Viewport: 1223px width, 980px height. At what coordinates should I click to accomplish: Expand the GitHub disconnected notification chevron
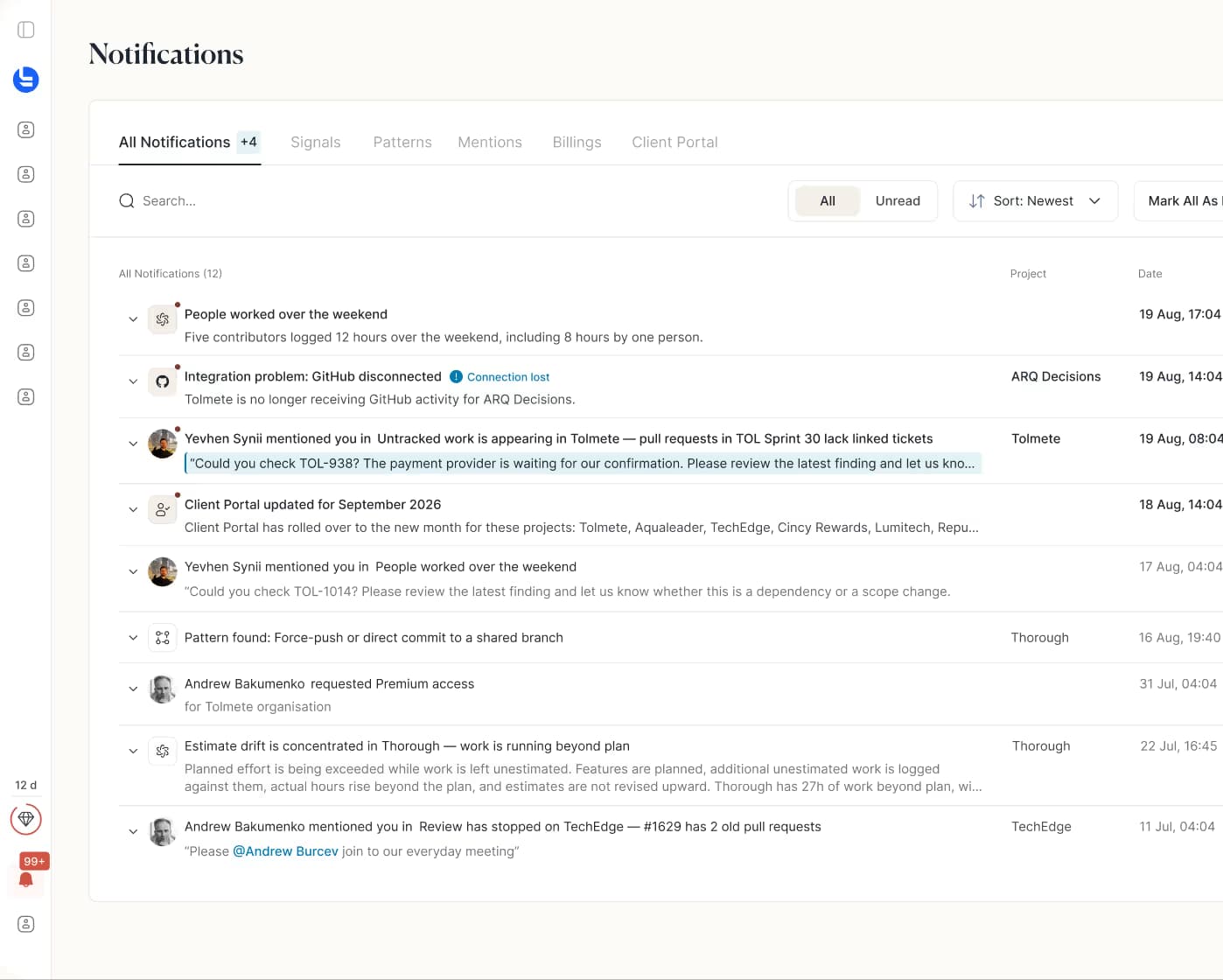tap(133, 381)
